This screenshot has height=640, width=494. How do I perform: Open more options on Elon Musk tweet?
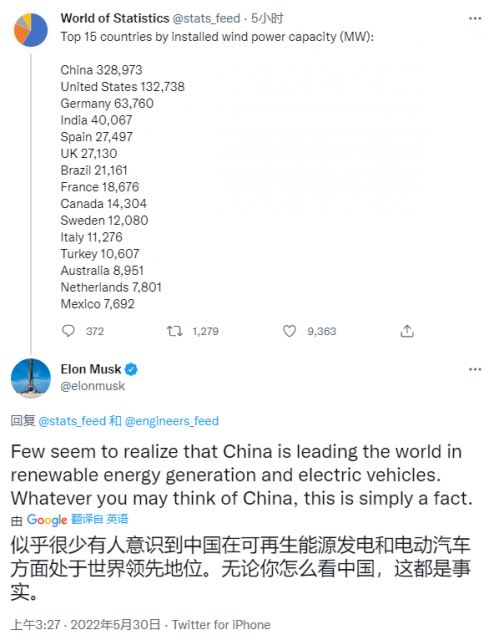tap(475, 369)
